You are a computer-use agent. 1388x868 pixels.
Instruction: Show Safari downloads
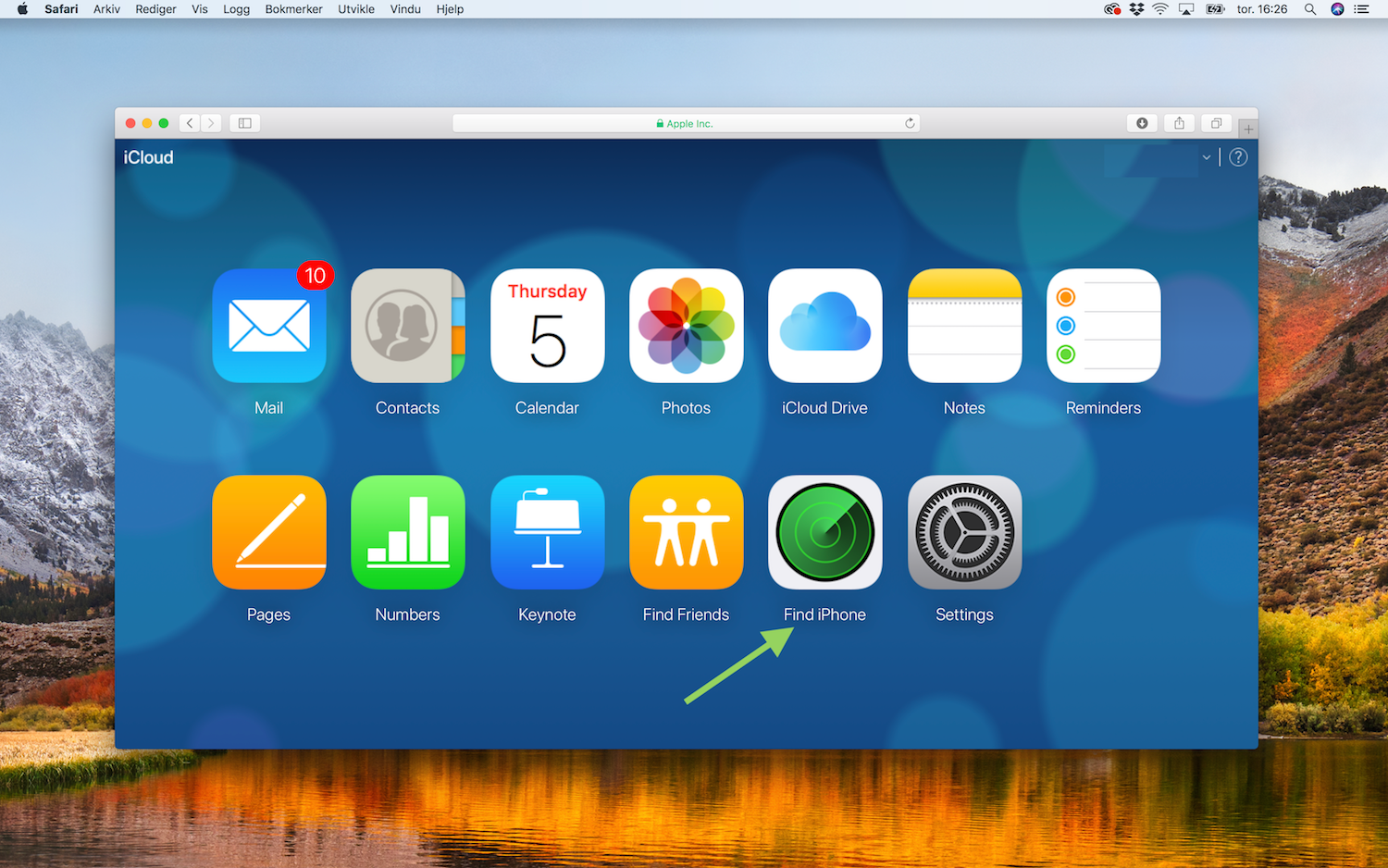click(1142, 123)
